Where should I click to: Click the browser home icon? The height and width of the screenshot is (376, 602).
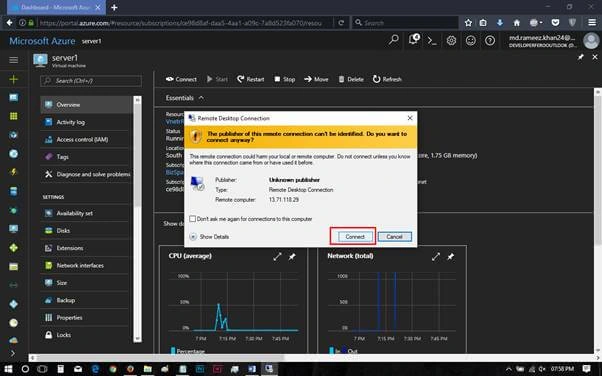pyautogui.click(x=517, y=23)
